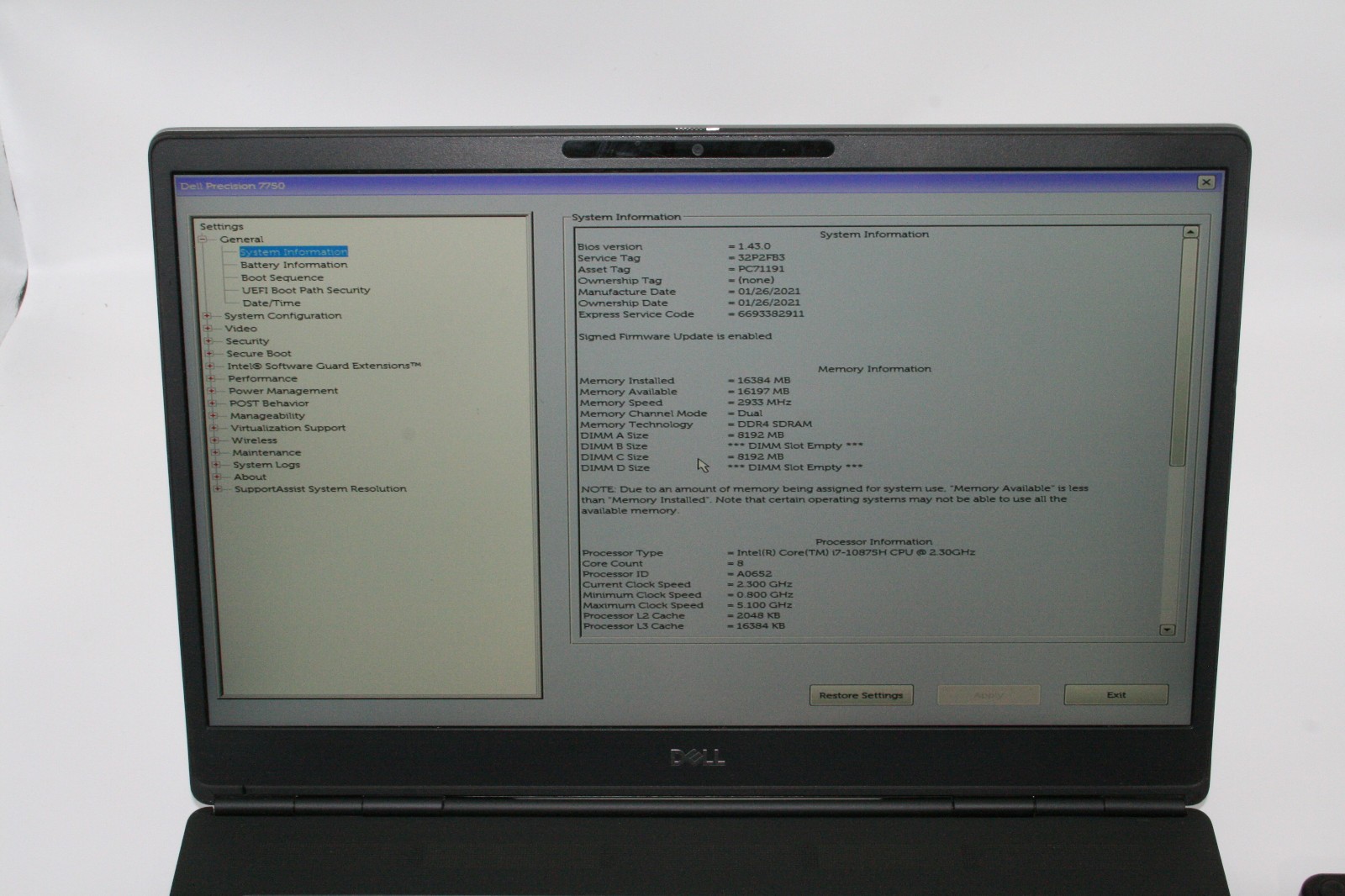Expand the System Logs node
Image resolution: width=1345 pixels, height=896 pixels.
click(x=217, y=465)
